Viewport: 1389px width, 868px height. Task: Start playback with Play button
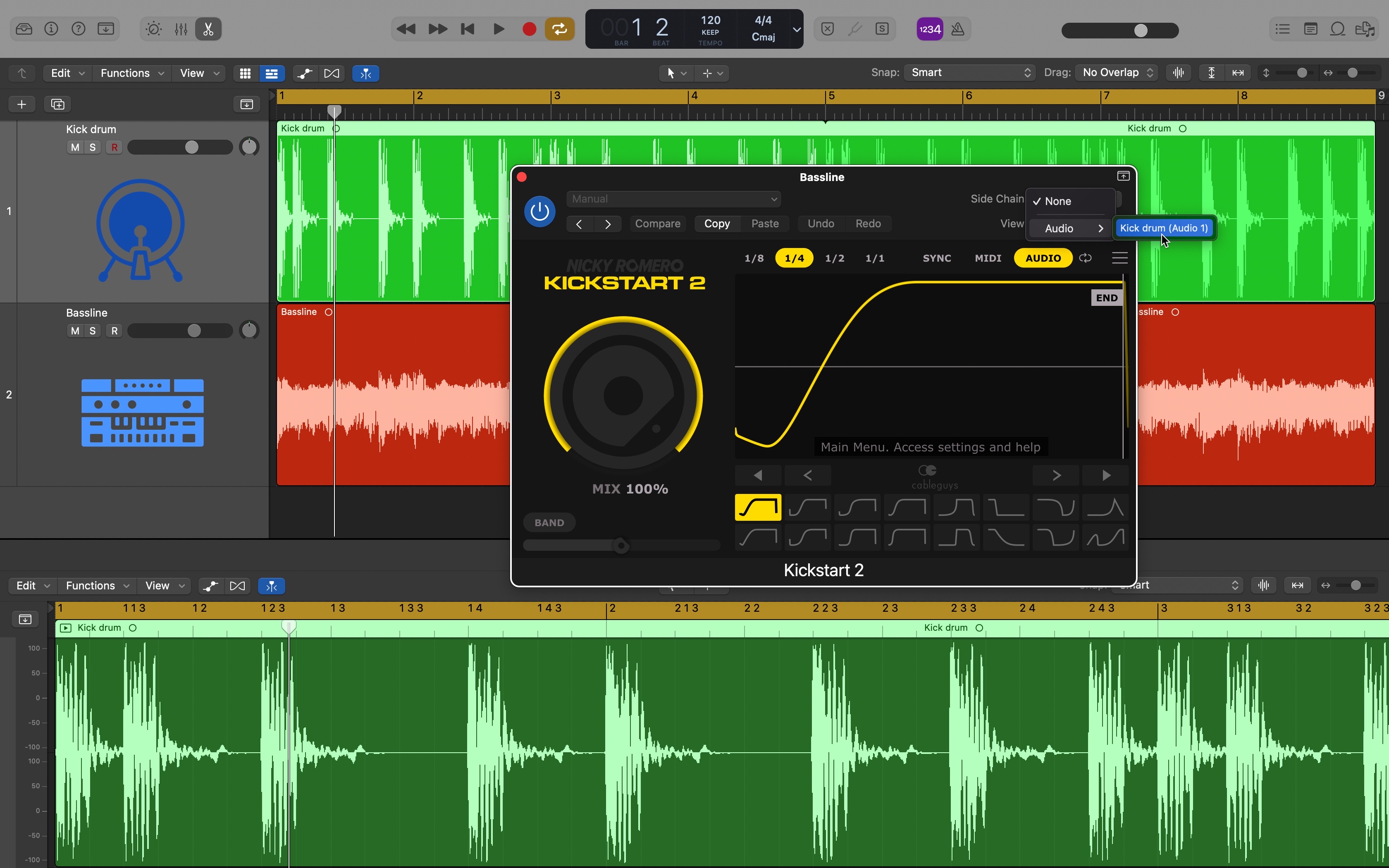[499, 29]
